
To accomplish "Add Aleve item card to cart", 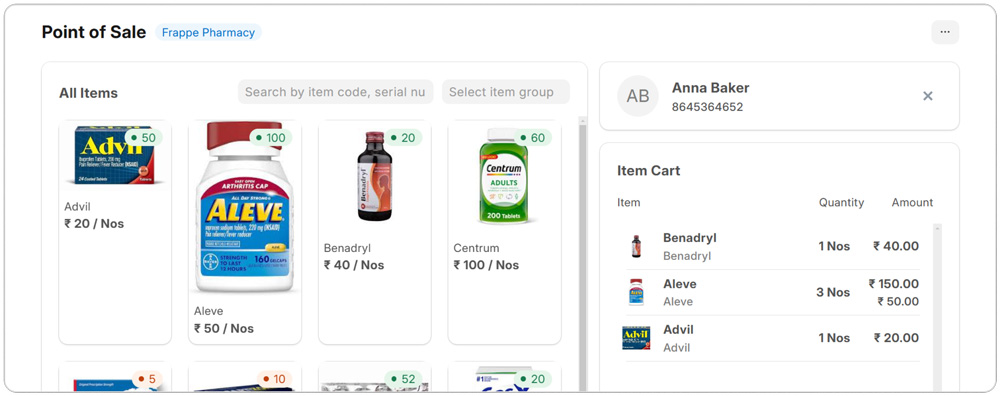I will pyautogui.click(x=245, y=232).
